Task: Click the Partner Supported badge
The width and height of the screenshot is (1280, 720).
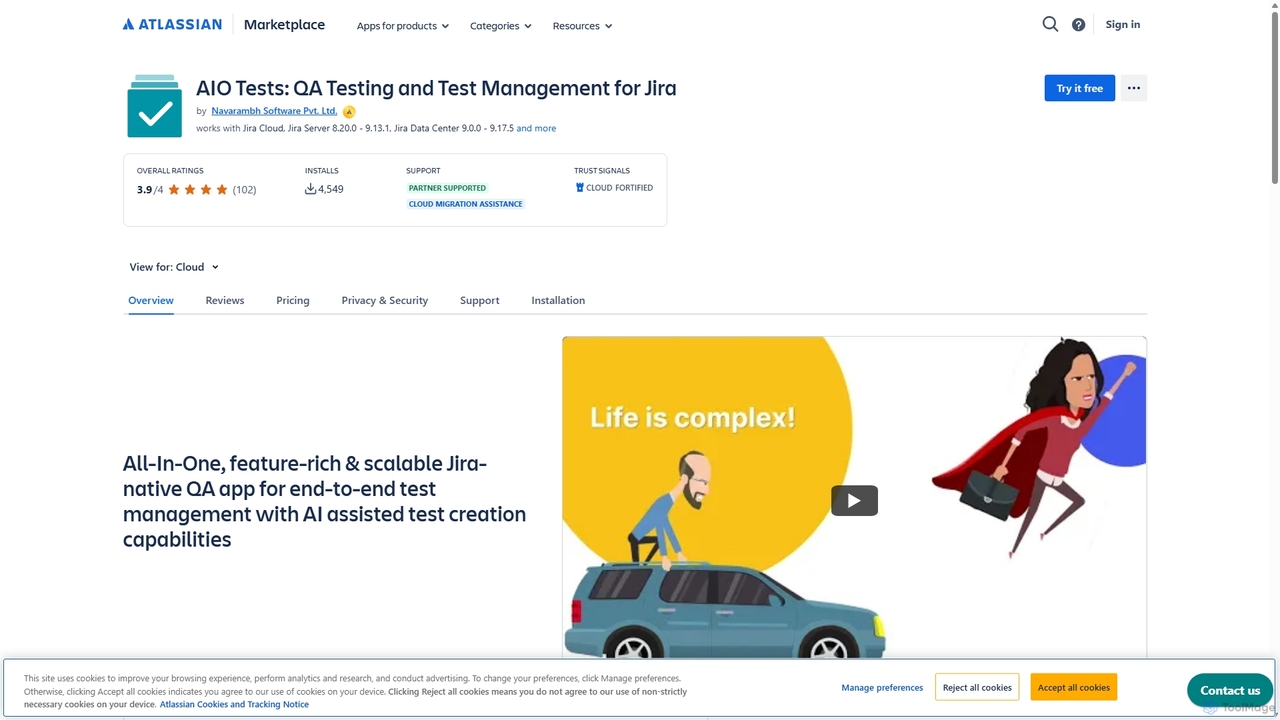Action: (447, 188)
